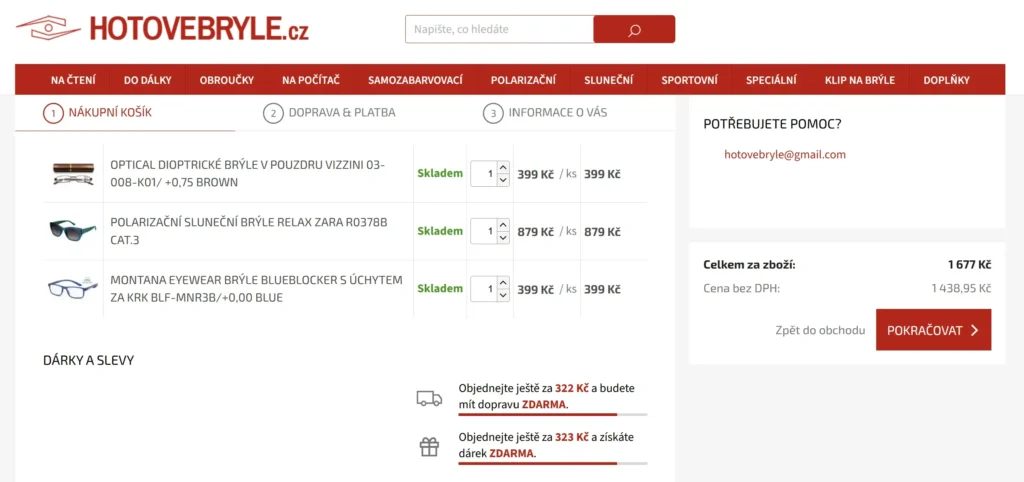
Task: Click the POTŘEBUJETE POMOC? heading
Action: click(772, 124)
